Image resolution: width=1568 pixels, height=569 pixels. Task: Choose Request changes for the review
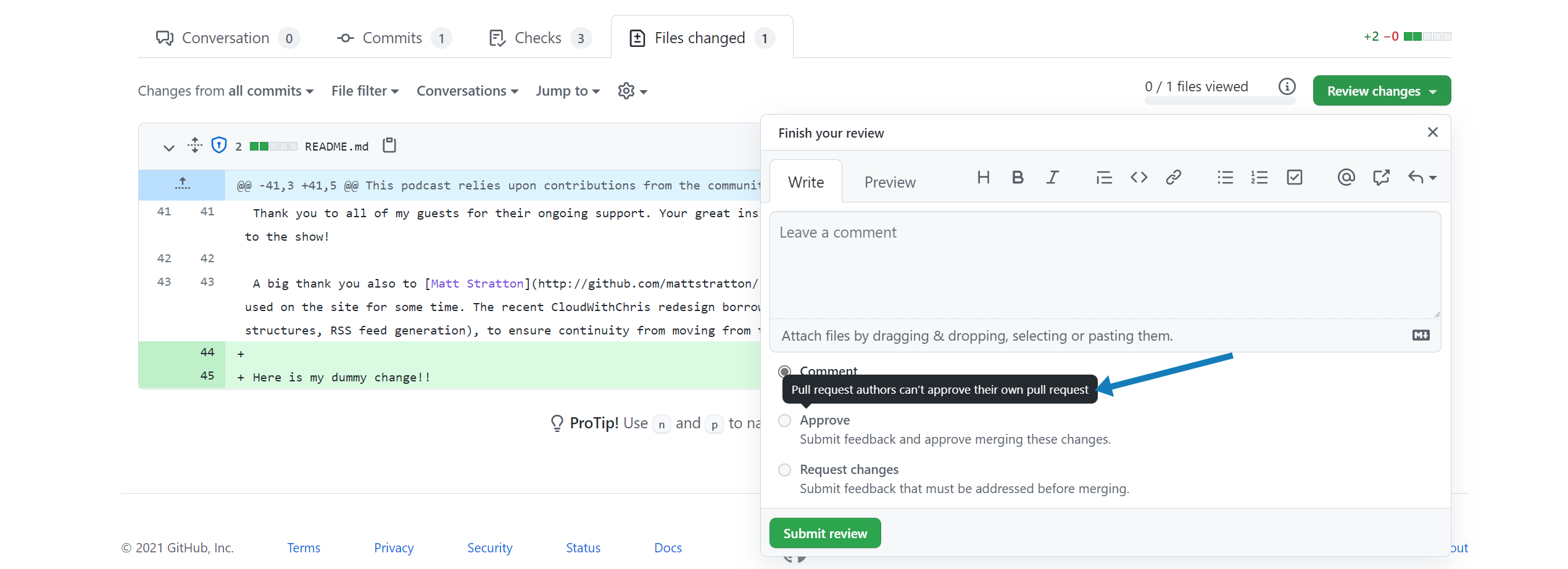(x=784, y=470)
